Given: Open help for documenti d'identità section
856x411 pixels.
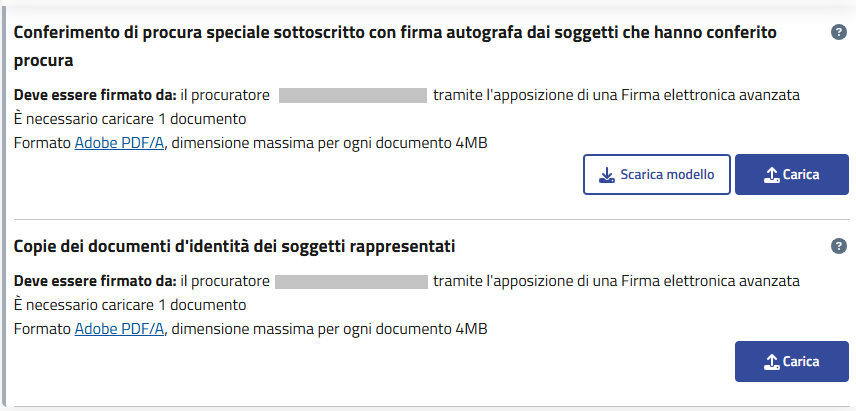Looking at the screenshot, I should tap(839, 246).
